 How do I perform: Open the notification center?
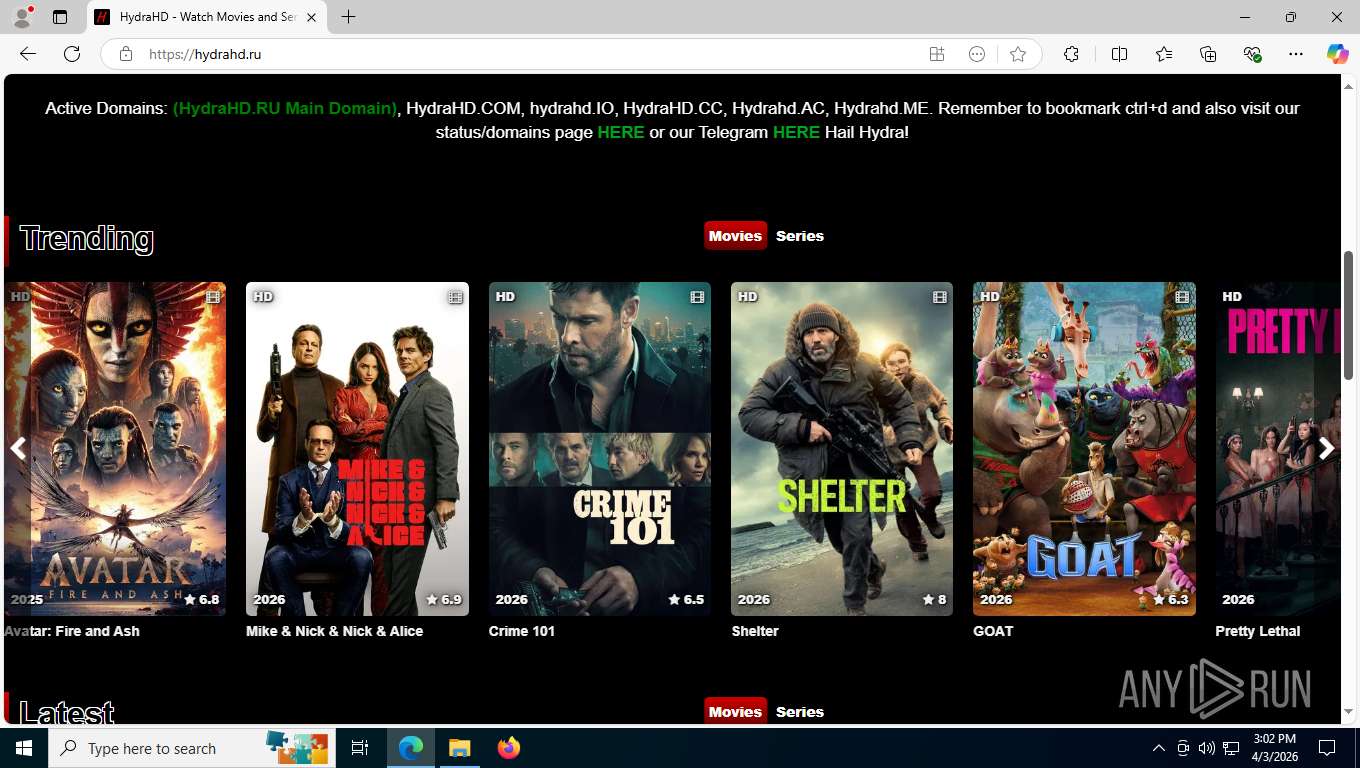[1327, 748]
